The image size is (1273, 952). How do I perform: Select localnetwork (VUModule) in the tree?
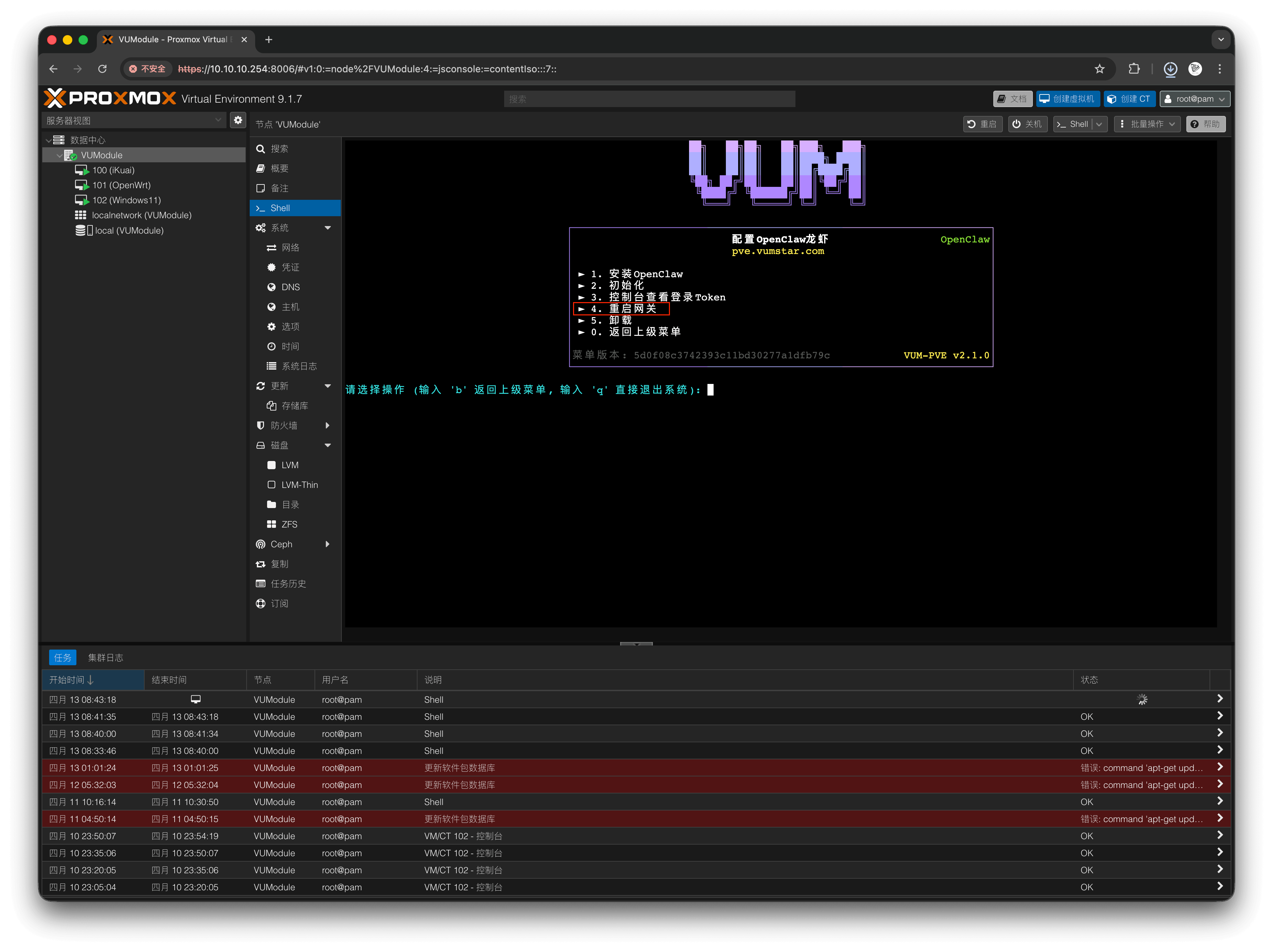[x=142, y=215]
